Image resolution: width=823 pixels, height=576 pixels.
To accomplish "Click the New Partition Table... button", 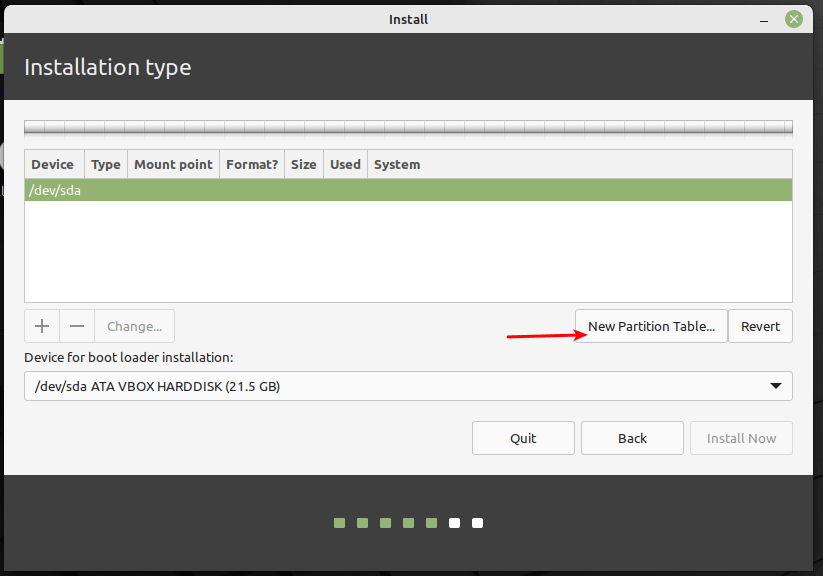I will click(x=651, y=326).
